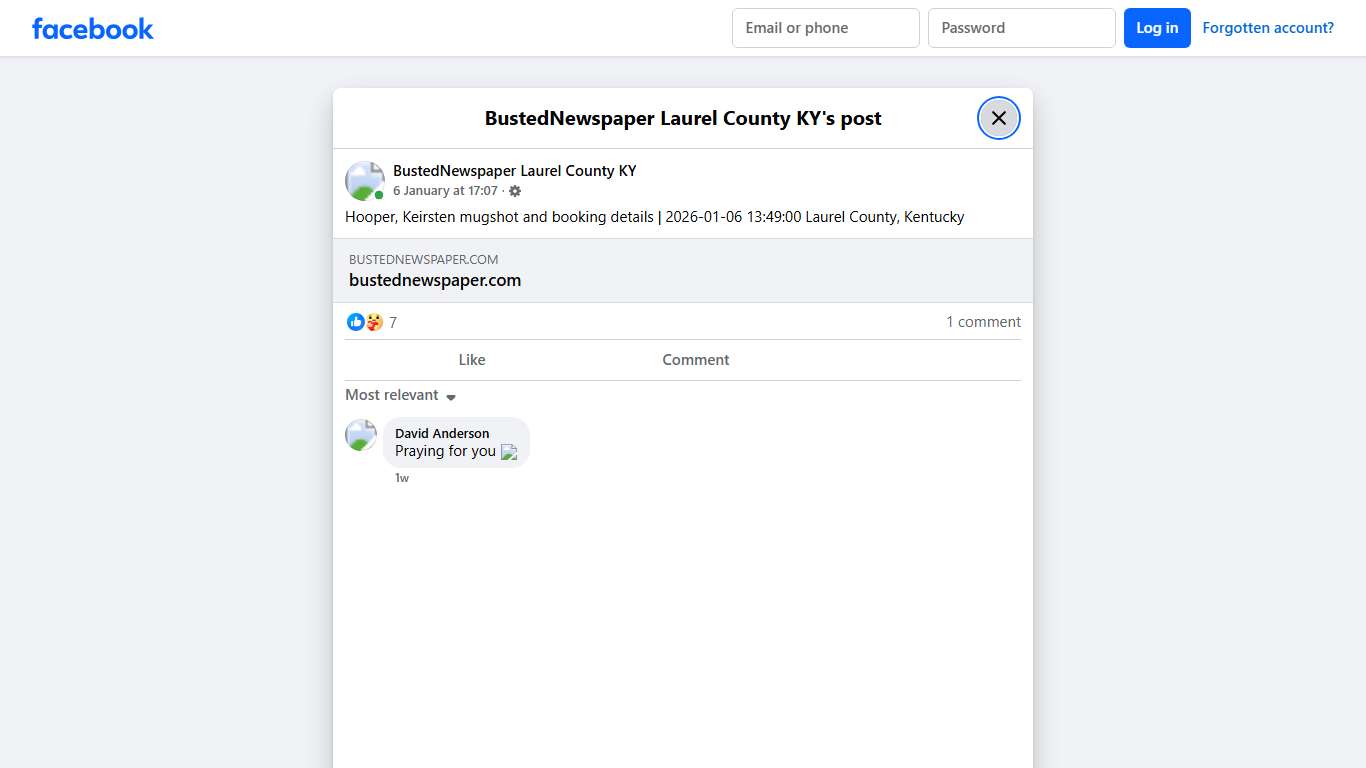Click the blue Log in button
This screenshot has height=768, width=1366.
(x=1156, y=28)
